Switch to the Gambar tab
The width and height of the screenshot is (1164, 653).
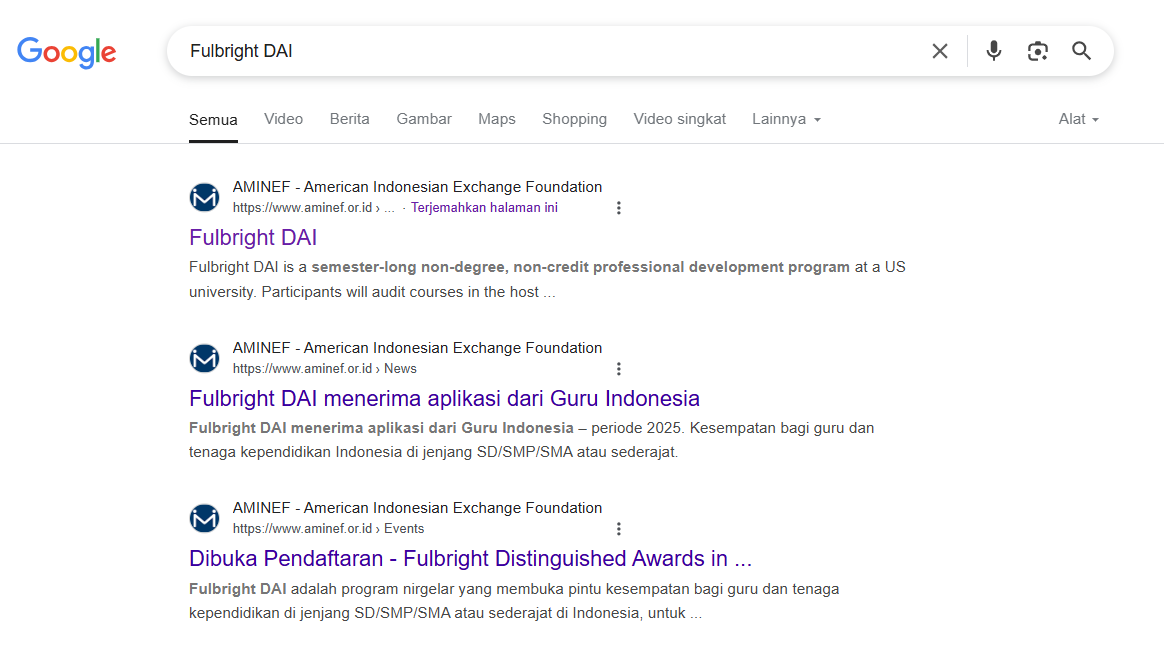(x=424, y=119)
